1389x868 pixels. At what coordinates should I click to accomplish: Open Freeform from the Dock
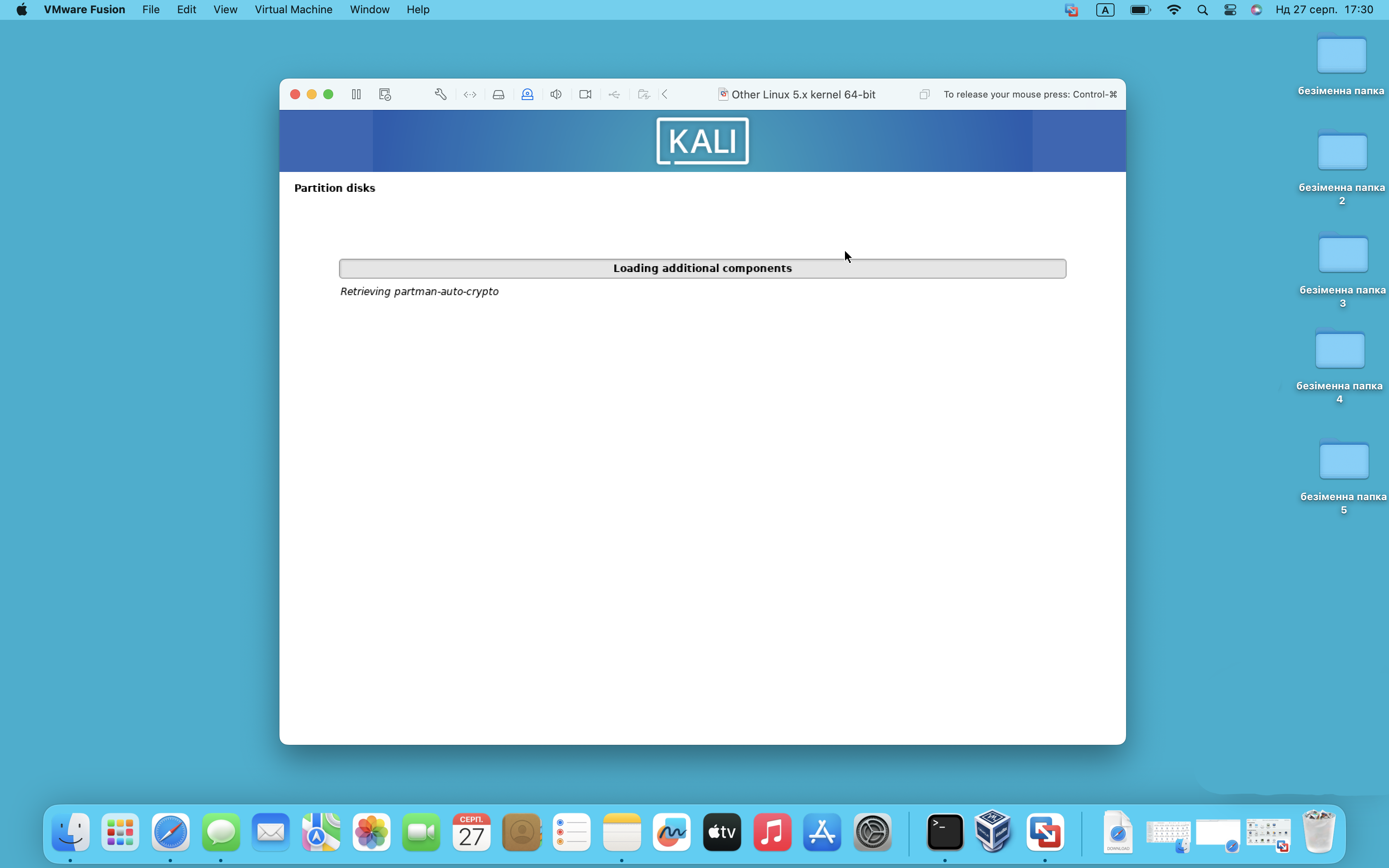tap(672, 832)
